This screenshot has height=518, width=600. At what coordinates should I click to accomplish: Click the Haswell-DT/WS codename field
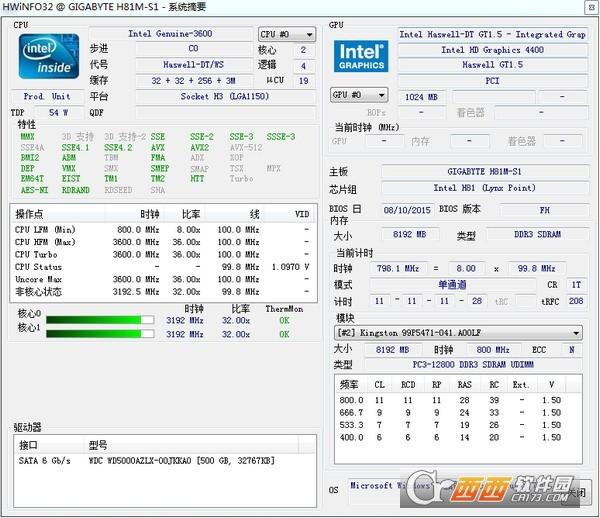coord(194,65)
